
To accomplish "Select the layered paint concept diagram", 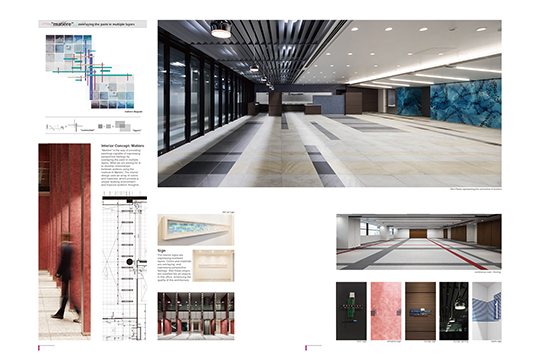I will (x=90, y=72).
